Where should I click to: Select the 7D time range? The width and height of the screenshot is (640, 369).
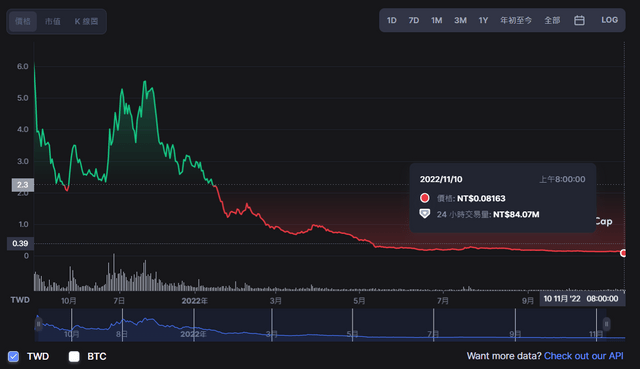414,20
